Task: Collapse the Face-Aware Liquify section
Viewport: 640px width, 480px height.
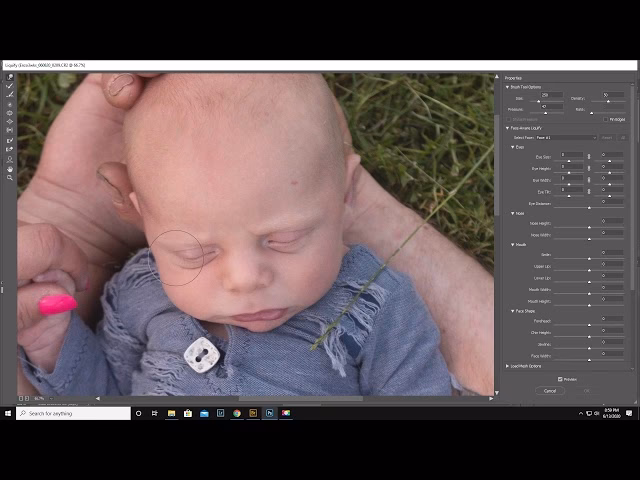Action: point(507,128)
